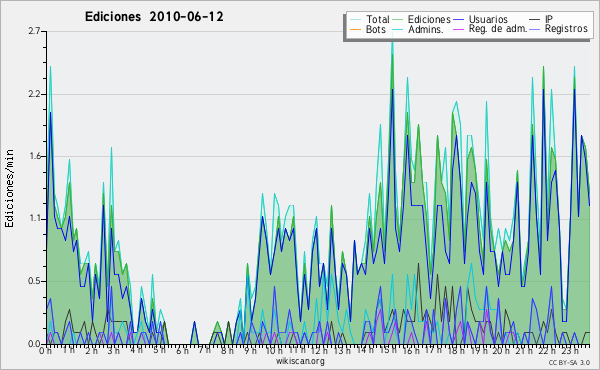The image size is (600, 370).
Task: Click the '12 h' x-axis label
Action: 319,351
